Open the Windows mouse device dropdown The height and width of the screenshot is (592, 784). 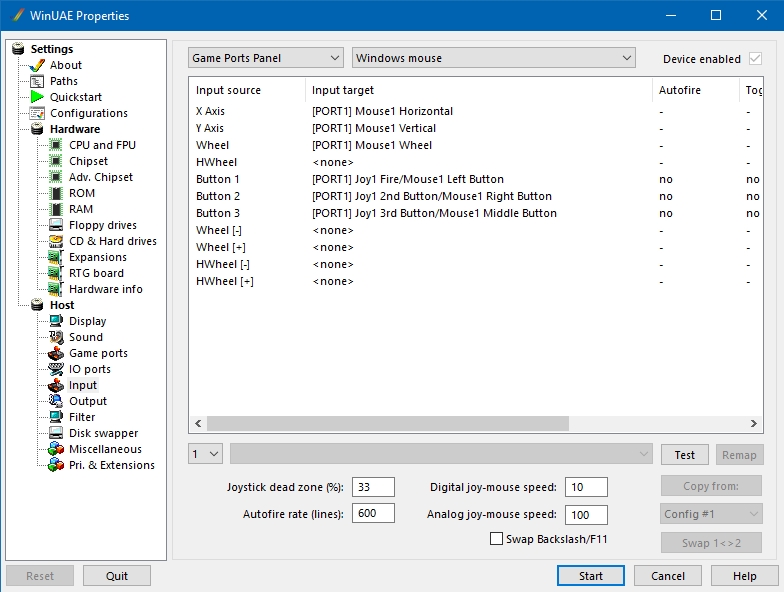pyautogui.click(x=494, y=58)
